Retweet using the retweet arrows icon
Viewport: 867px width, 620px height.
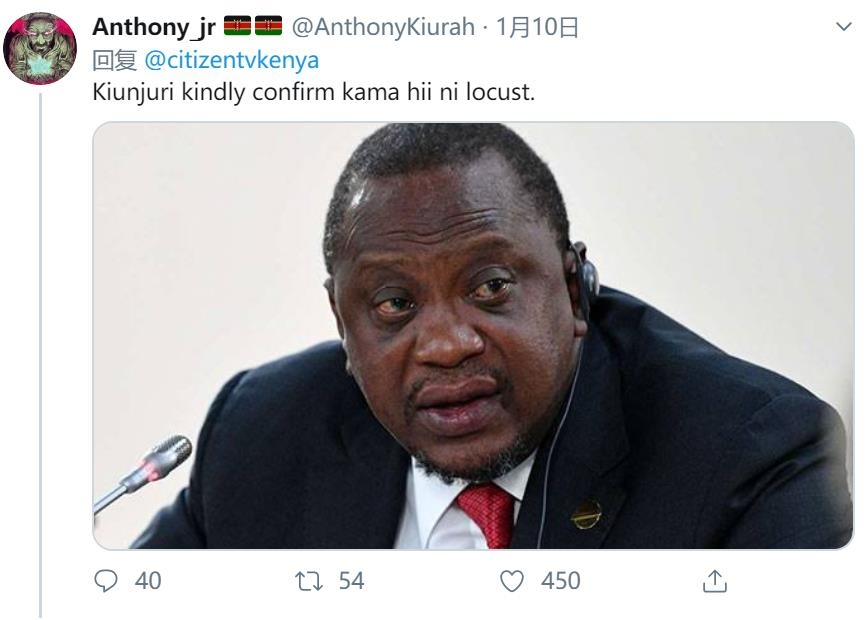pyautogui.click(x=309, y=581)
